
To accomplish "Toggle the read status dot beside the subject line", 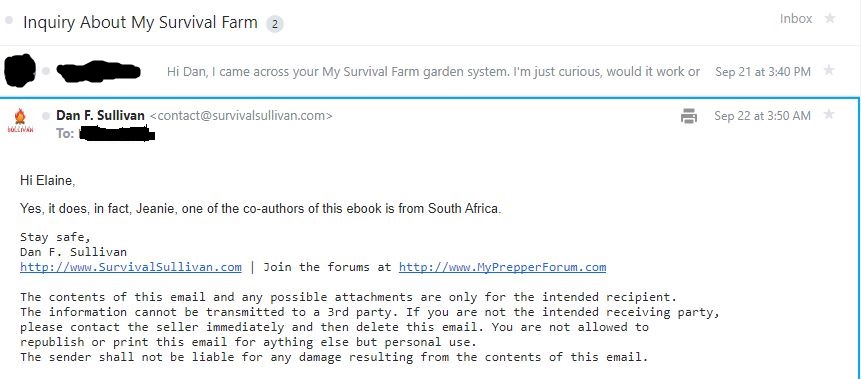I will [9, 21].
